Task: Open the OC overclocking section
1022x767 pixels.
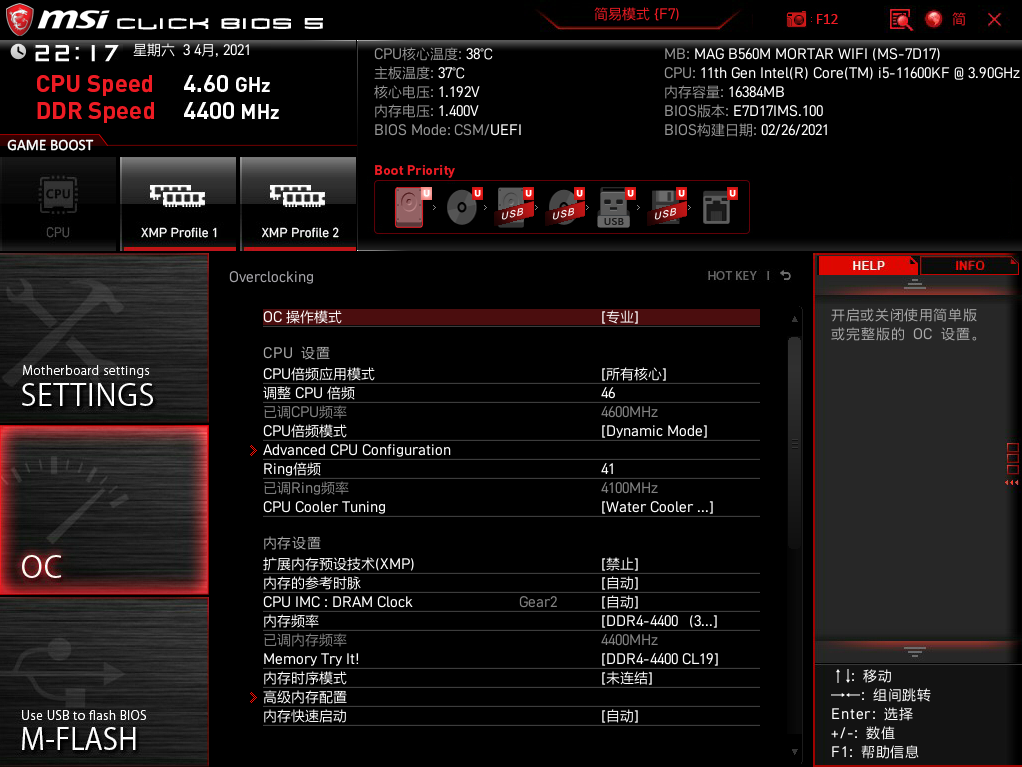Action: (104, 510)
